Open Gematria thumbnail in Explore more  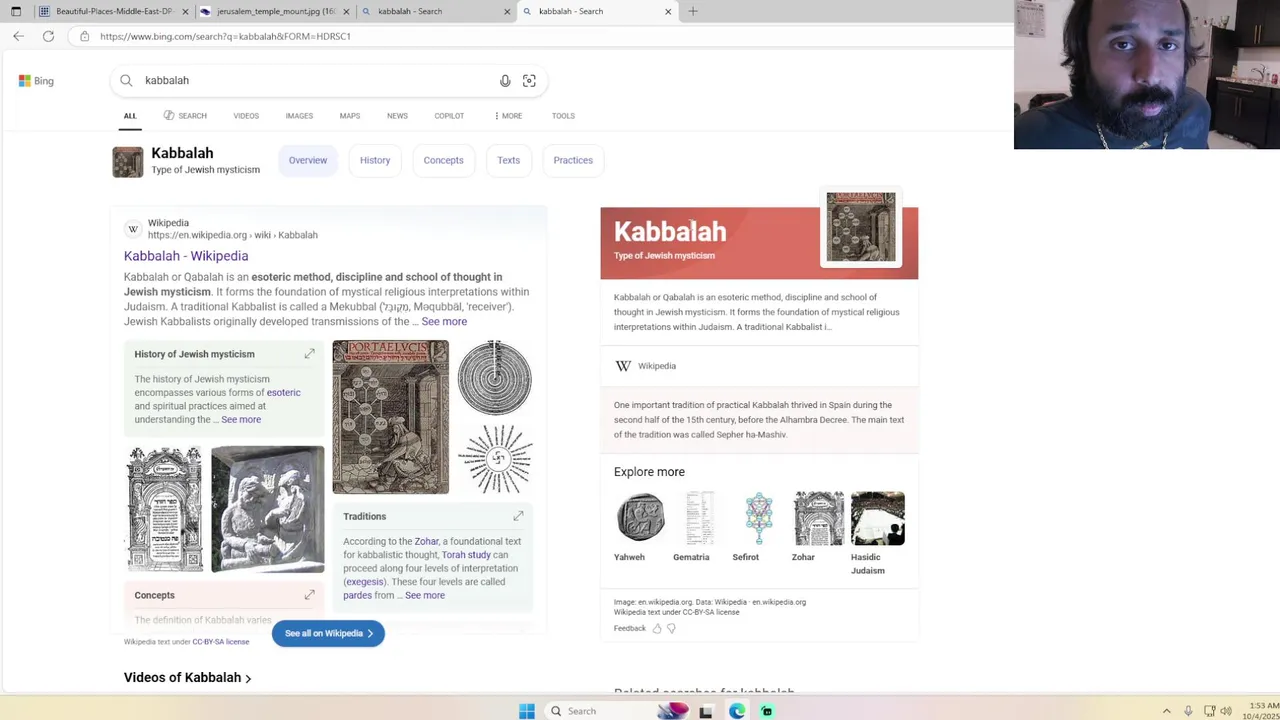(700, 518)
